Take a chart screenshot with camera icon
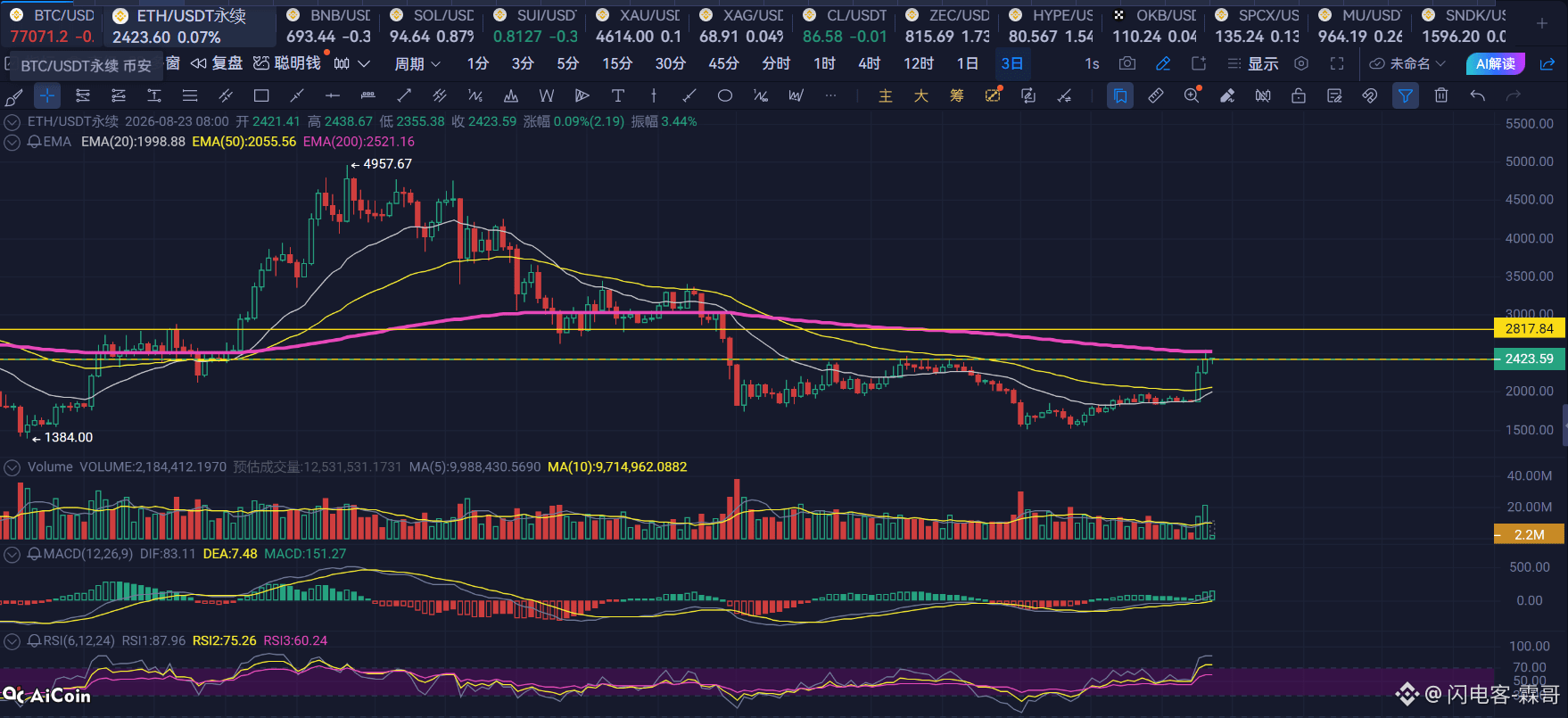This screenshot has width=1568, height=718. (1127, 63)
